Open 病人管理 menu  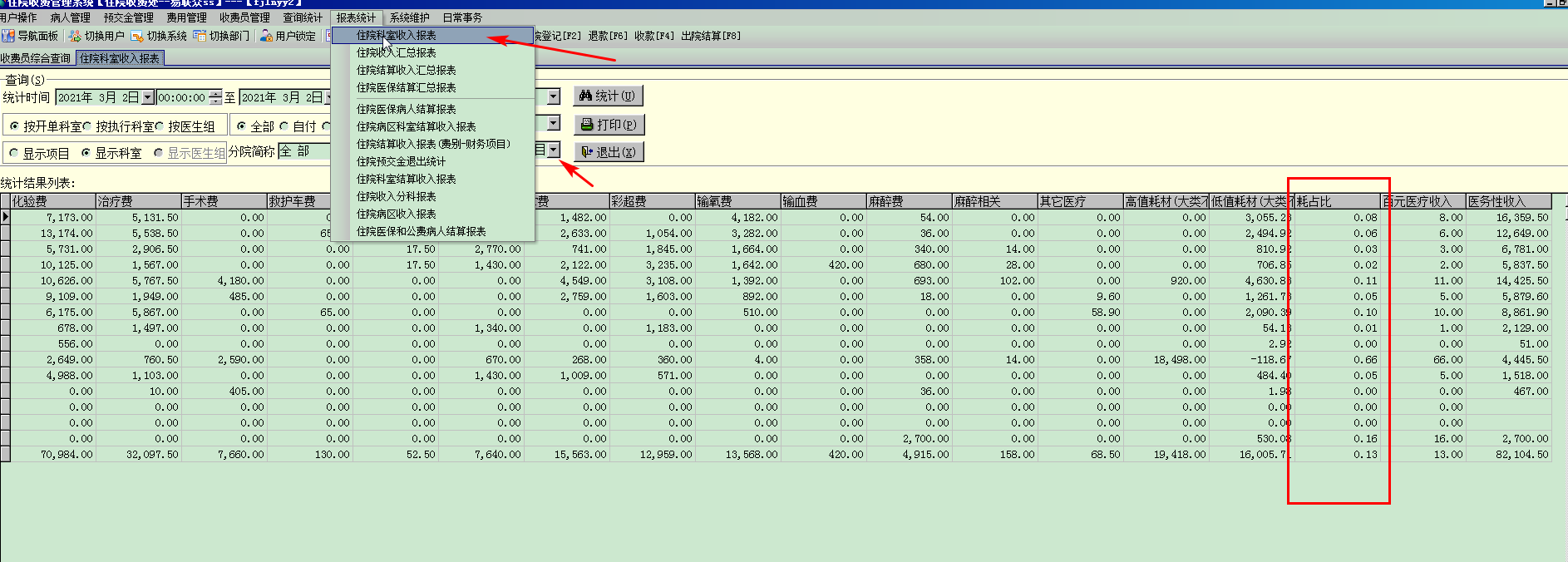point(70,17)
